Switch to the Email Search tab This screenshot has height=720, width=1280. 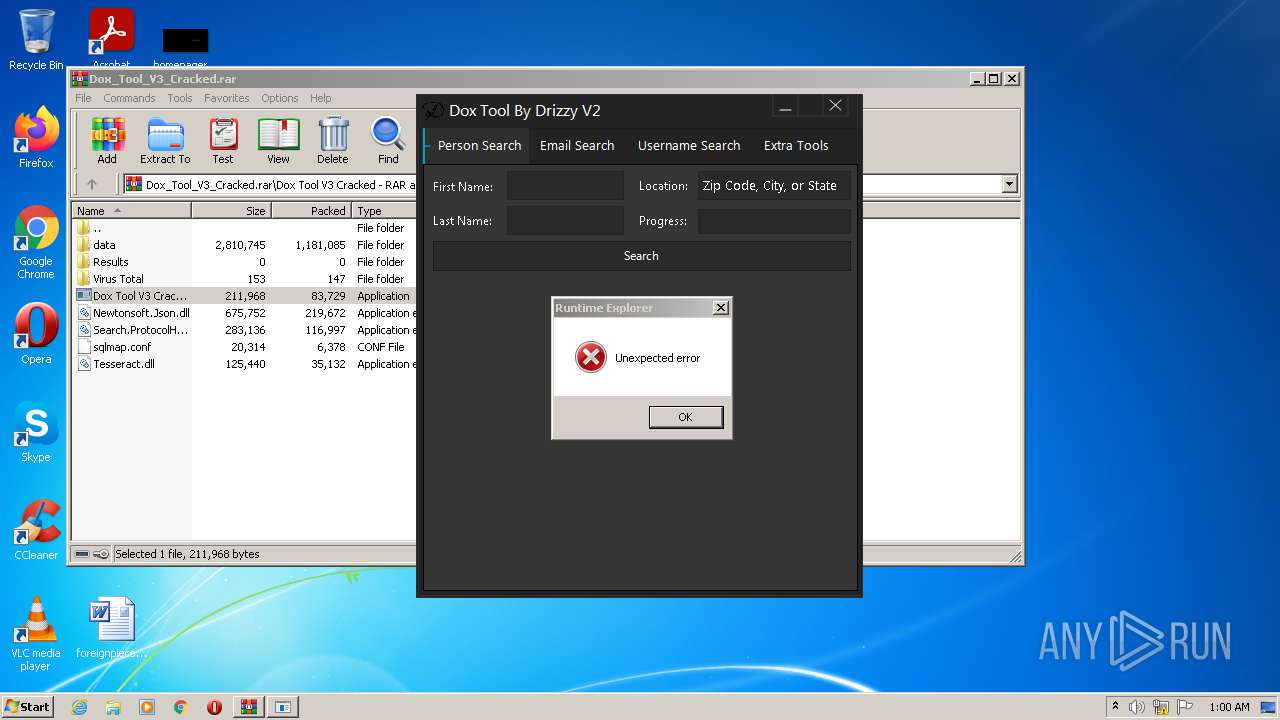point(577,145)
